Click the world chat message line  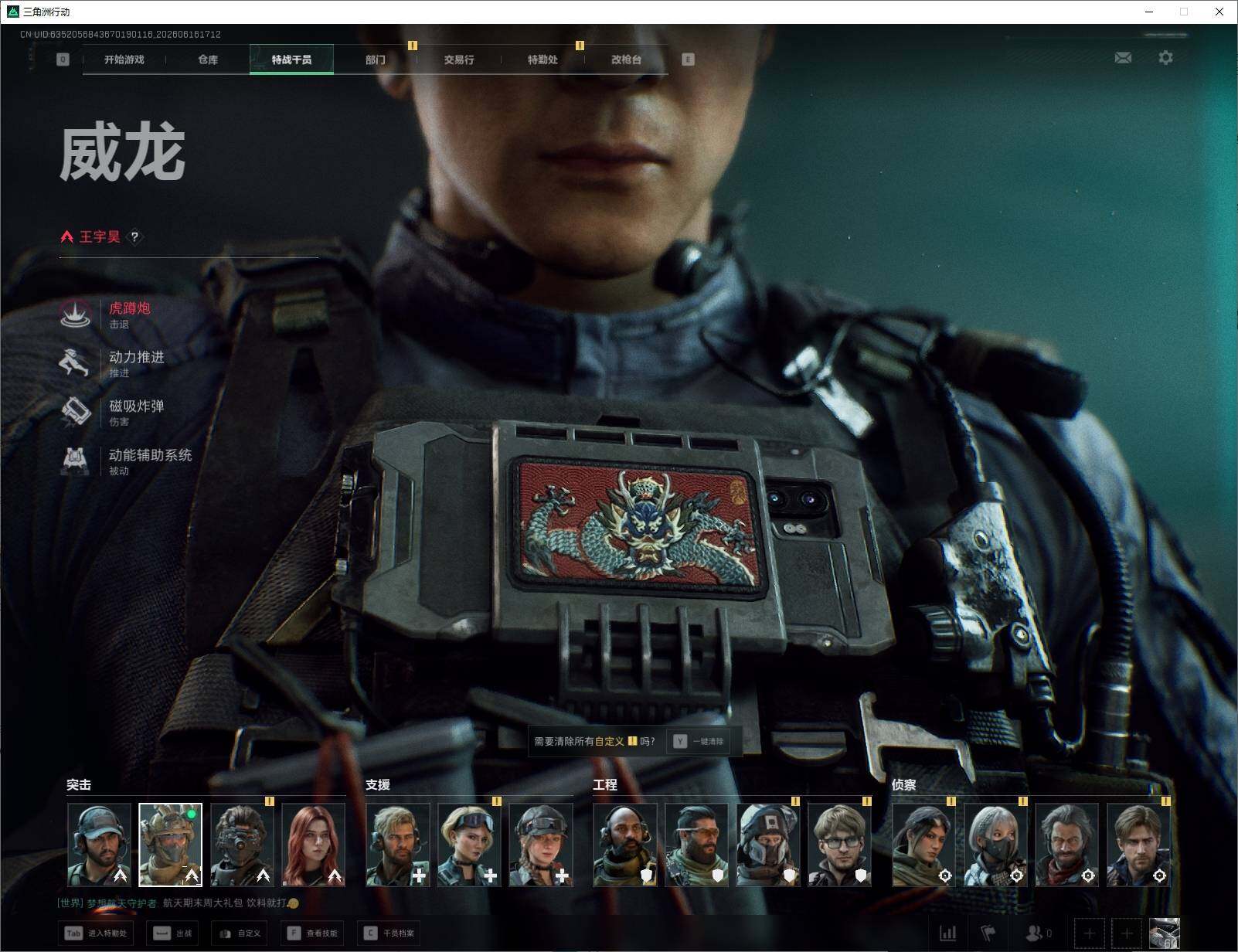178,903
